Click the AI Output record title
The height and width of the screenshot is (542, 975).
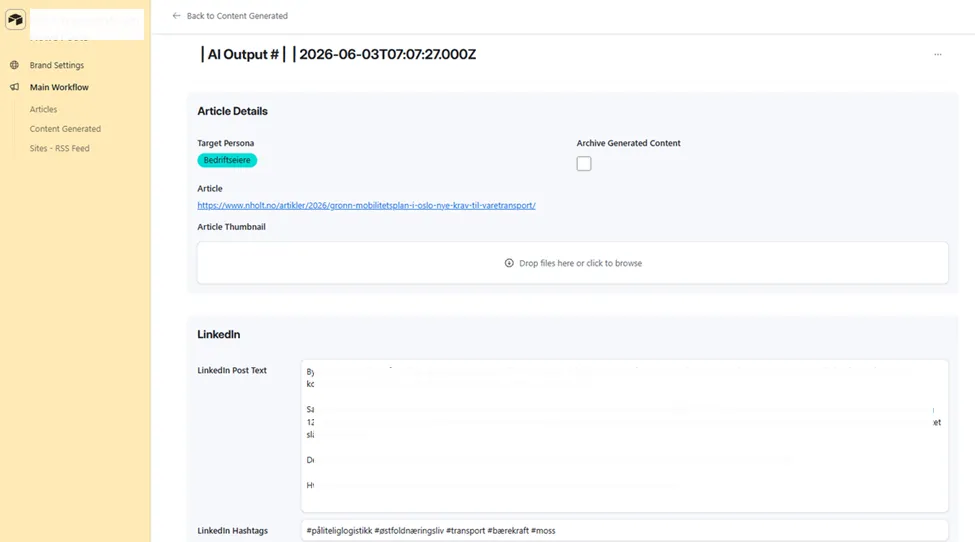338,55
